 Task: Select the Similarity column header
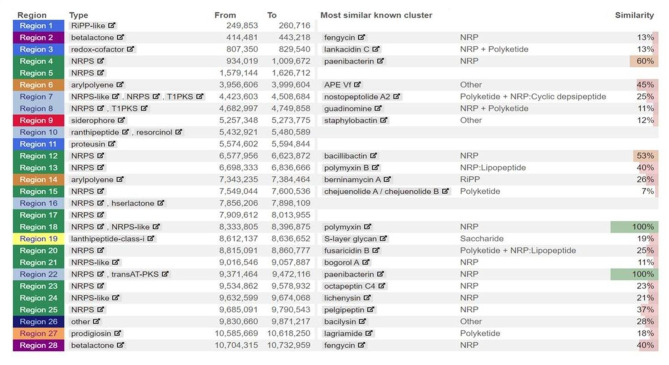[634, 15]
